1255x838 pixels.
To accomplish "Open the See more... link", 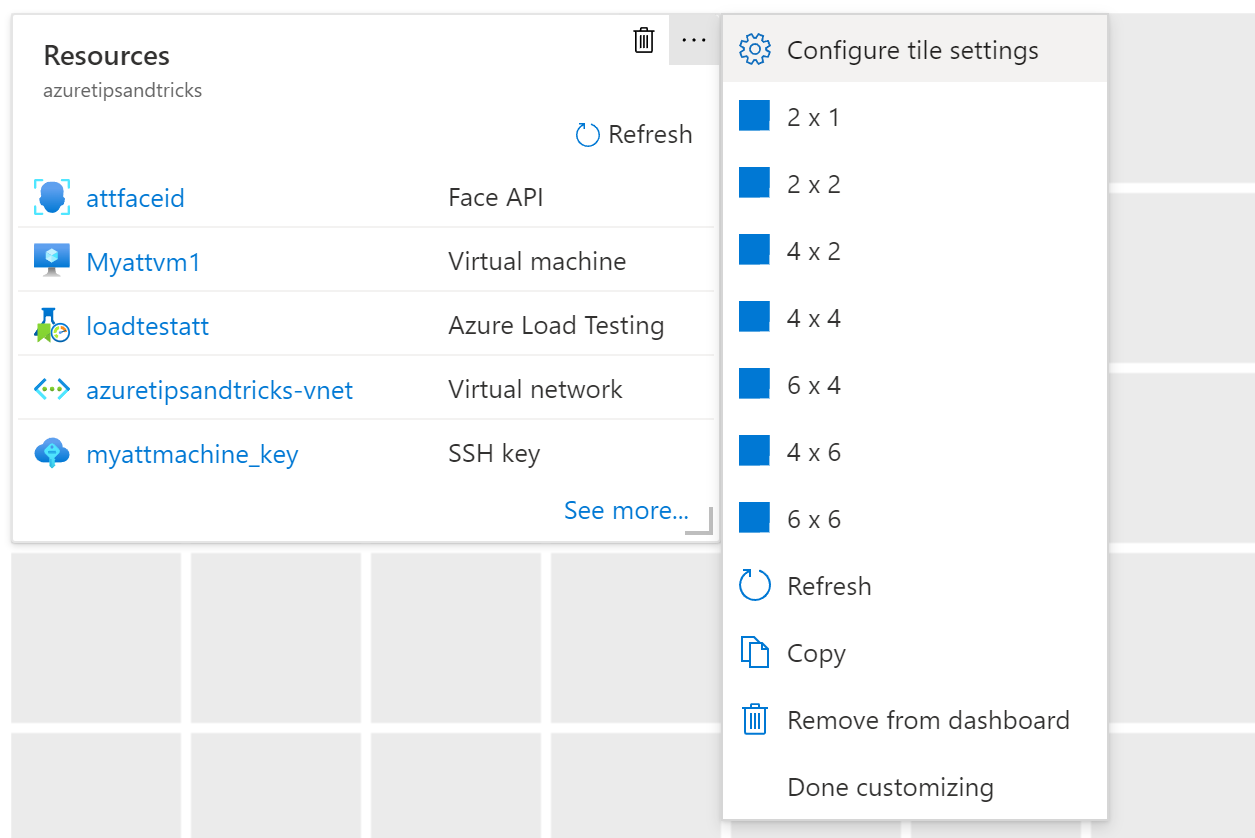I will tap(626, 510).
